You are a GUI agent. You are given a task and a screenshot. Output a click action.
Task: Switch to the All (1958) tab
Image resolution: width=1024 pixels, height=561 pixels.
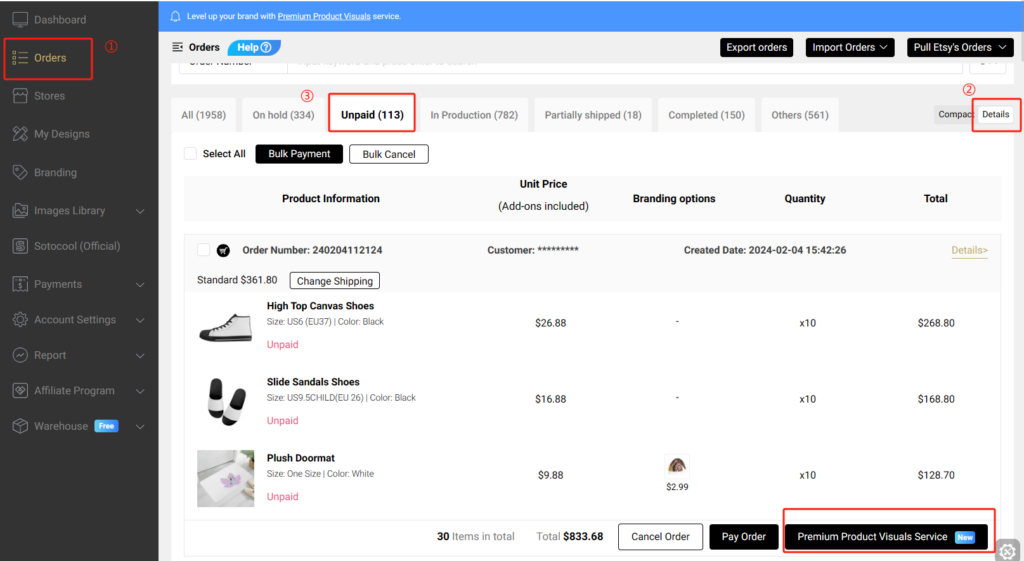point(203,115)
